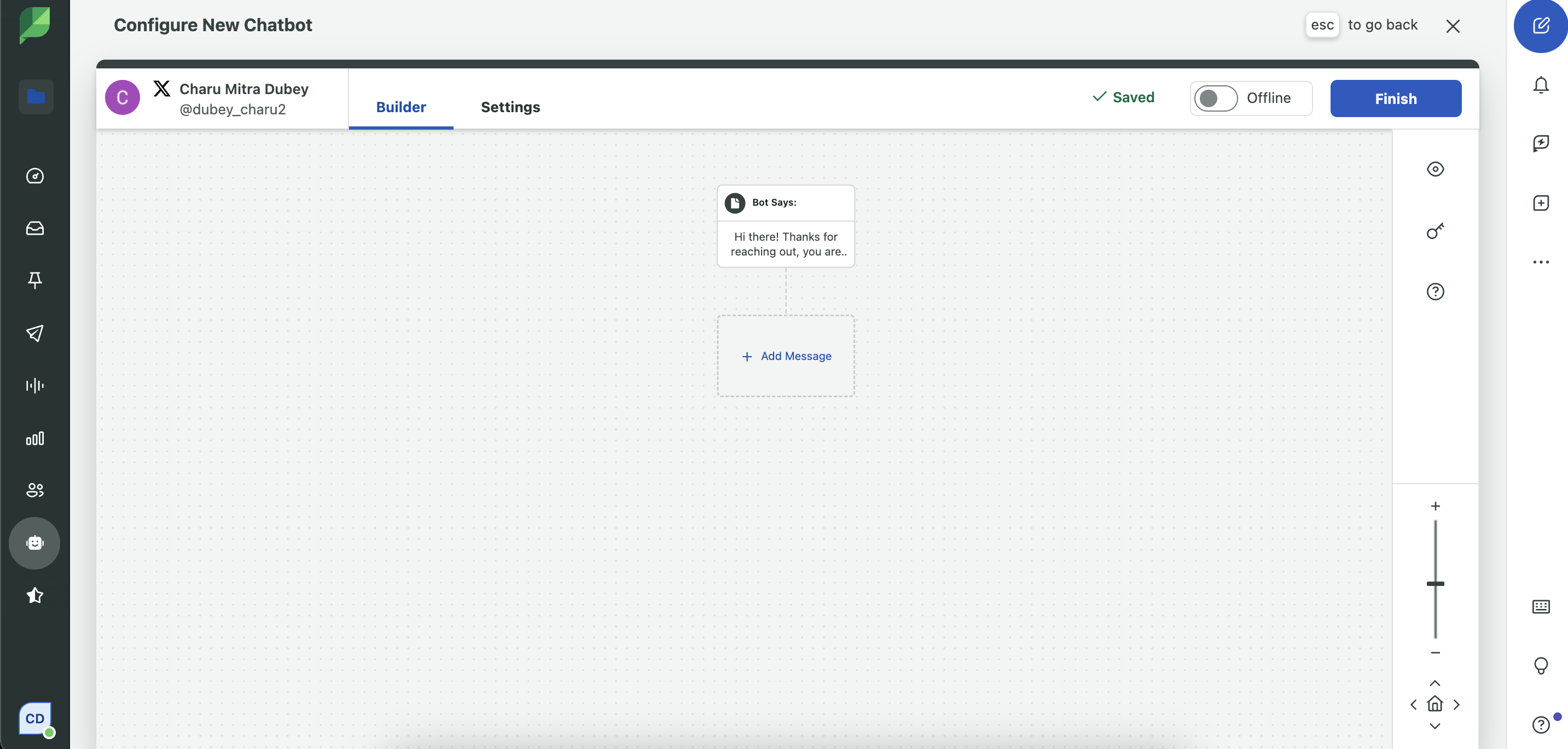Open the keyboard shortcuts icon
Screen dimensions: 1568x749
[x=1541, y=607]
